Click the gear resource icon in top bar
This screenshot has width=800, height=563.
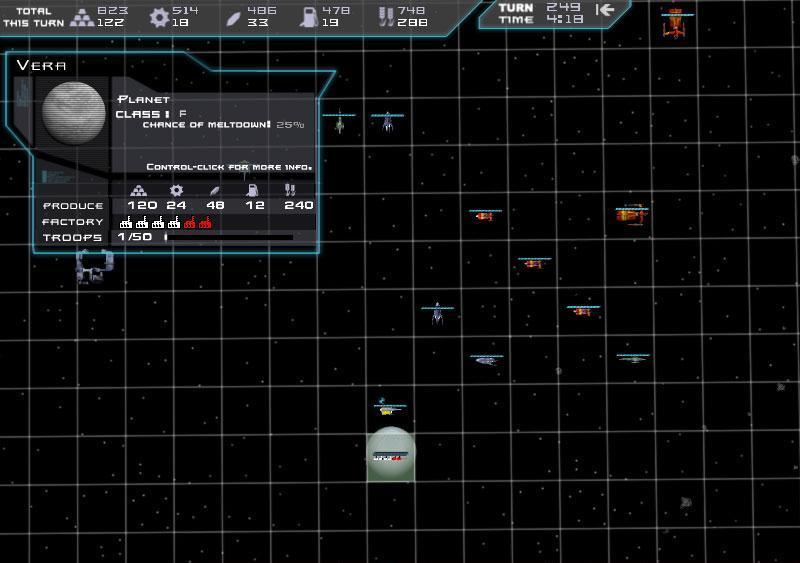(x=159, y=16)
